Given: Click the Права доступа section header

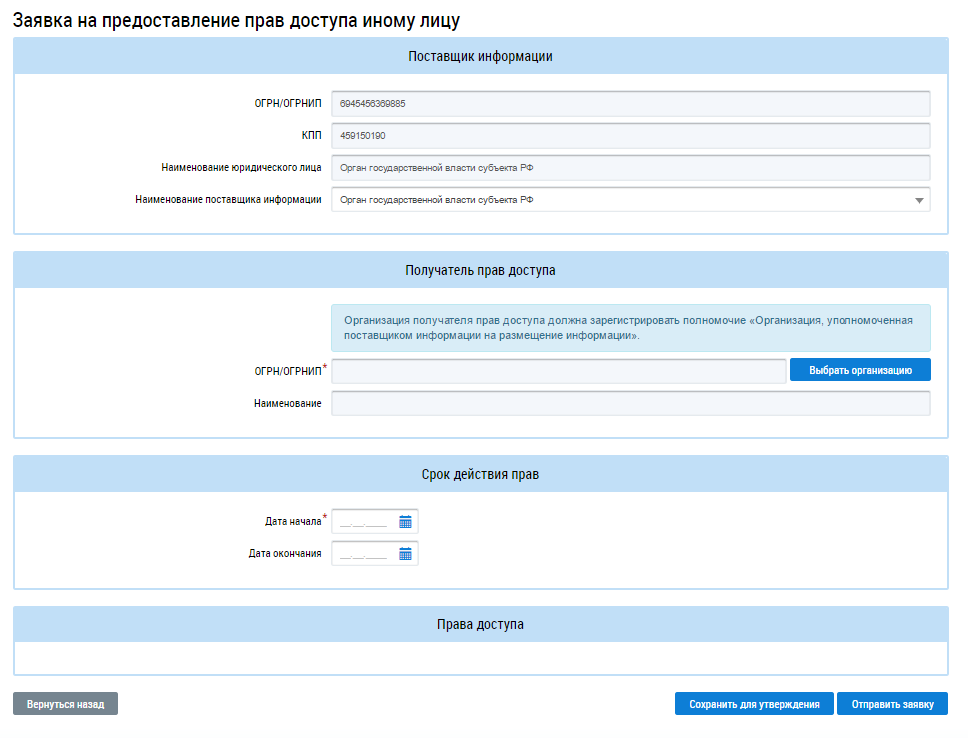Looking at the screenshot, I should point(480,624).
